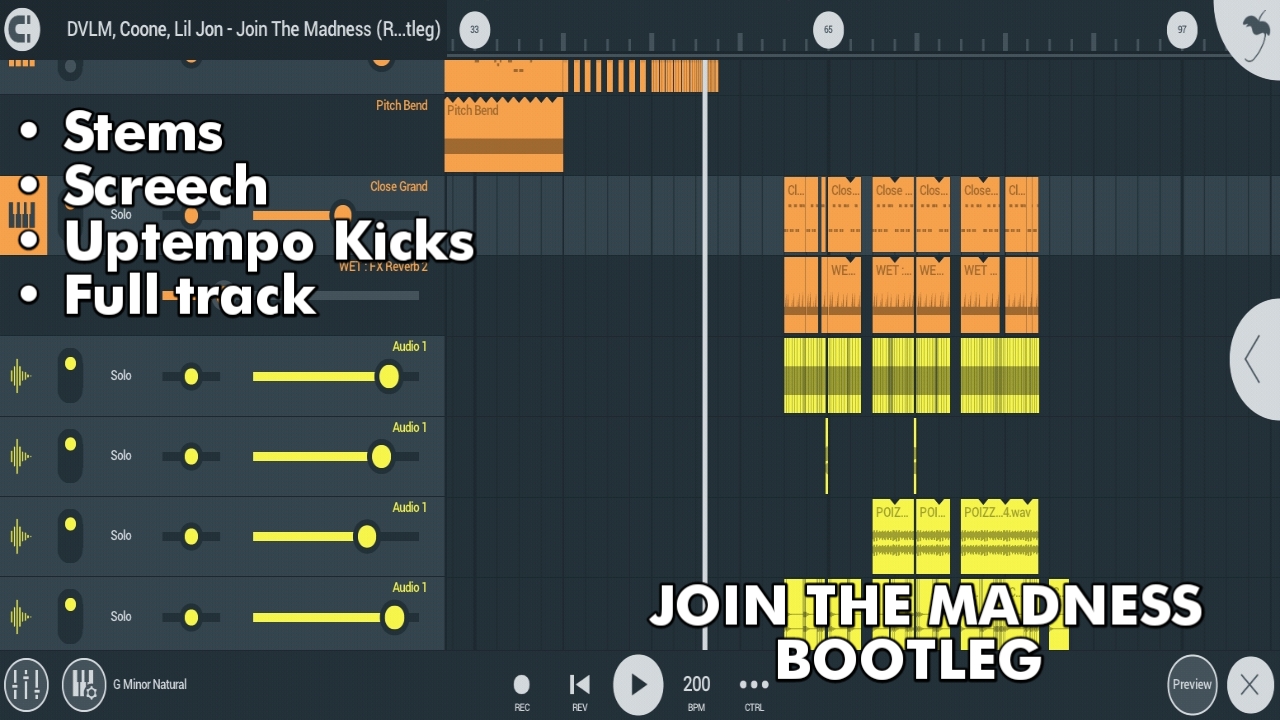Expand the side panel arrow tab

point(1255,359)
